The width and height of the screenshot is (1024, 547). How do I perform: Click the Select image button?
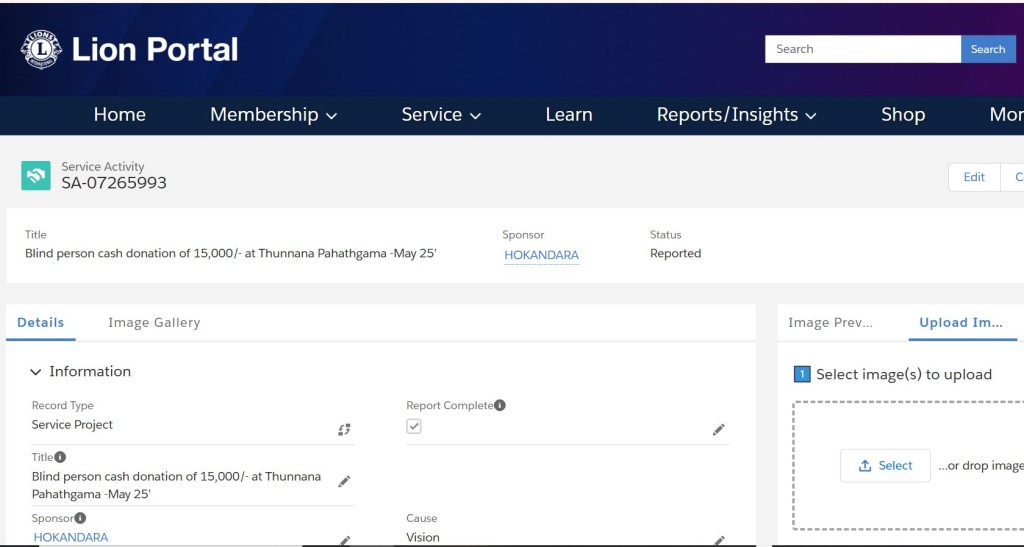(885, 465)
